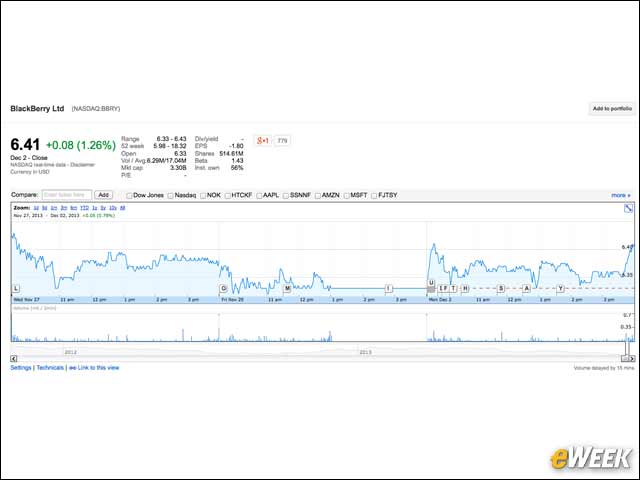Click the NASDAQ:BBRY ticker label
The image size is (640, 480).
pos(96,109)
